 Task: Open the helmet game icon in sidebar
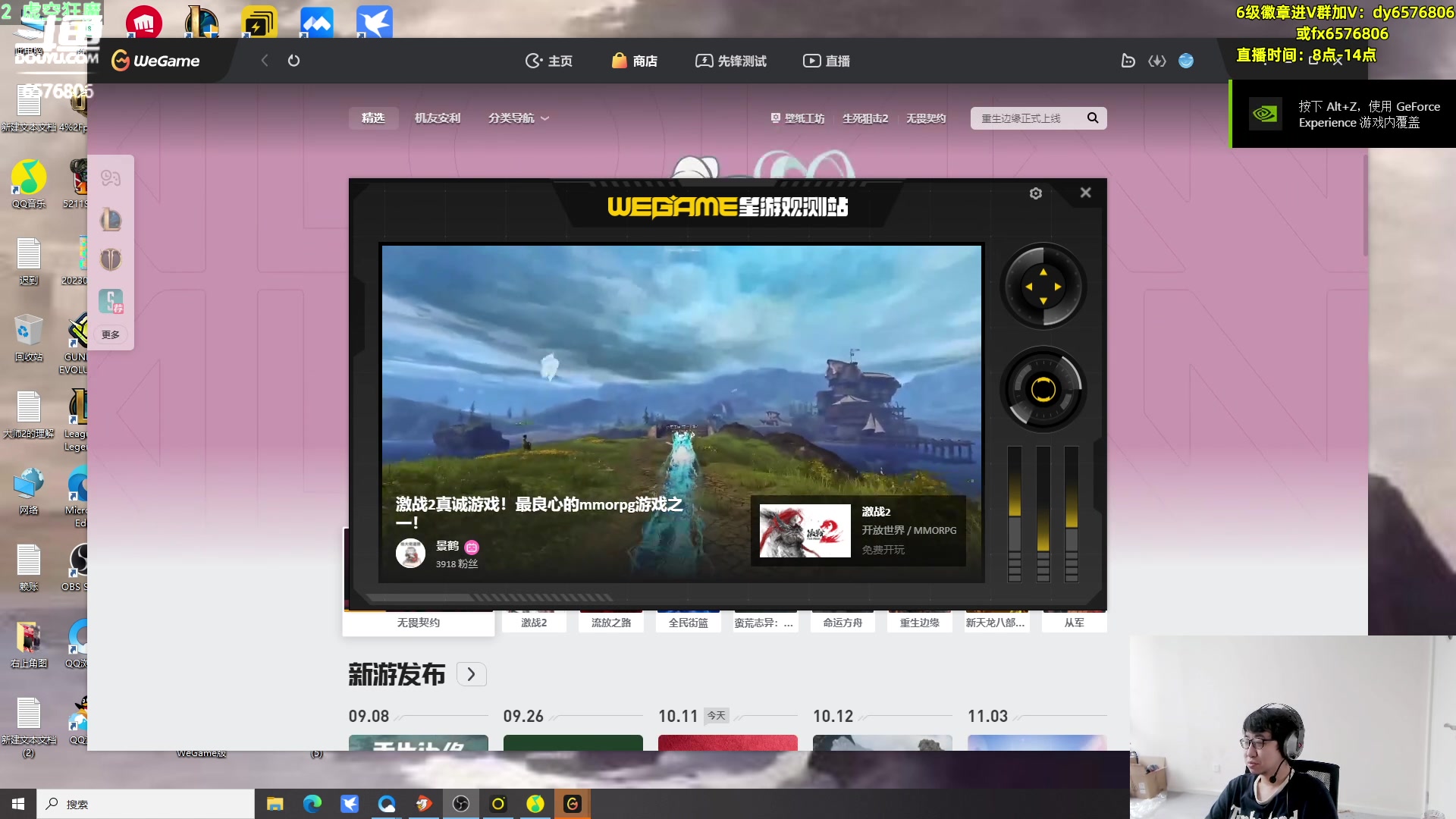click(x=111, y=259)
